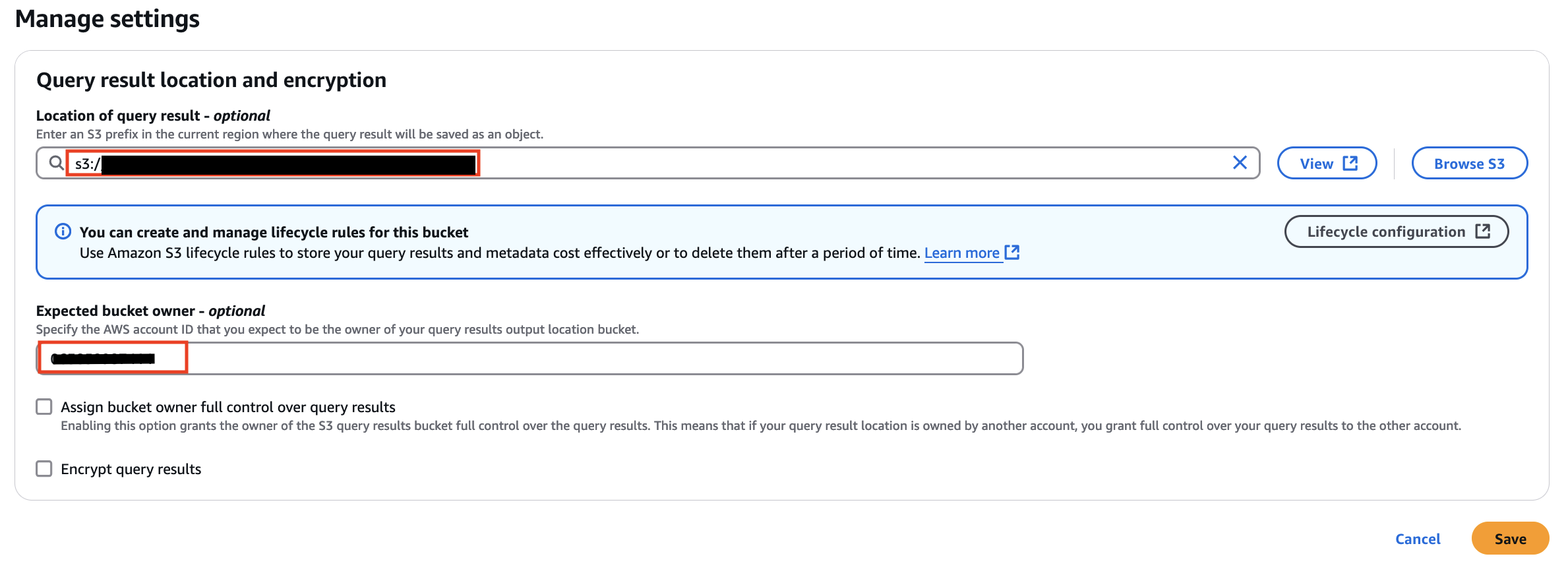The width and height of the screenshot is (1568, 579).
Task: Click the 'Assign bucket owner full control' label text
Action: tap(228, 407)
